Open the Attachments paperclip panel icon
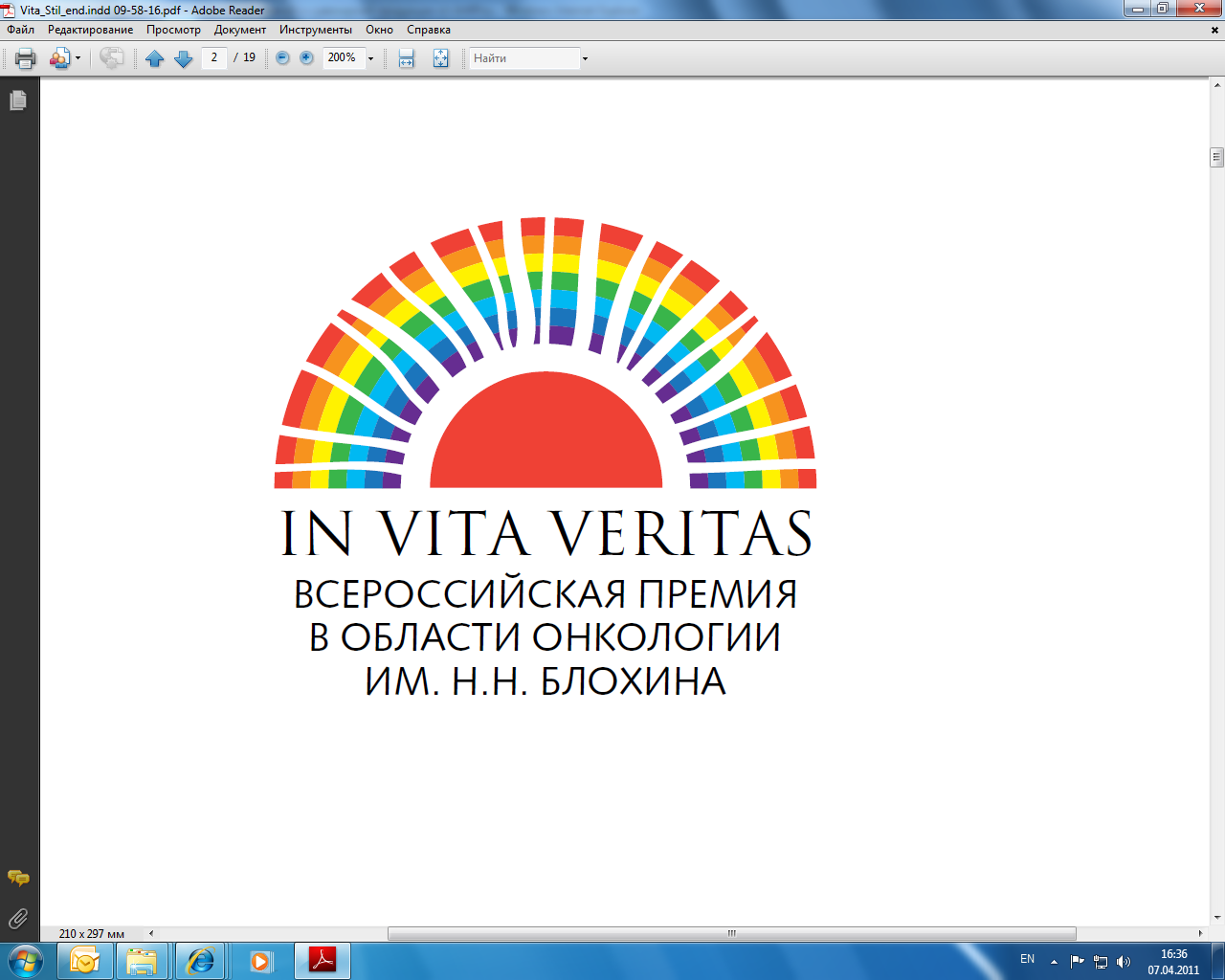The image size is (1225, 980). pos(18,920)
